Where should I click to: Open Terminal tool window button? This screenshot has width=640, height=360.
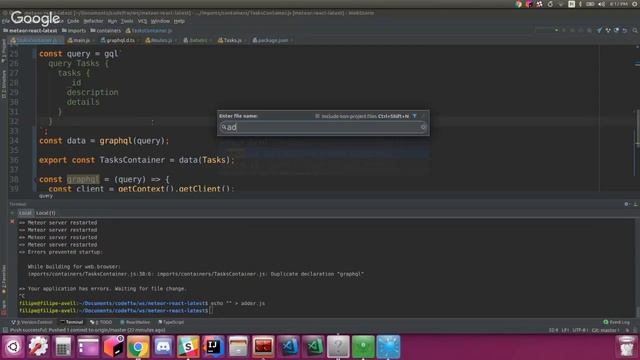71,322
